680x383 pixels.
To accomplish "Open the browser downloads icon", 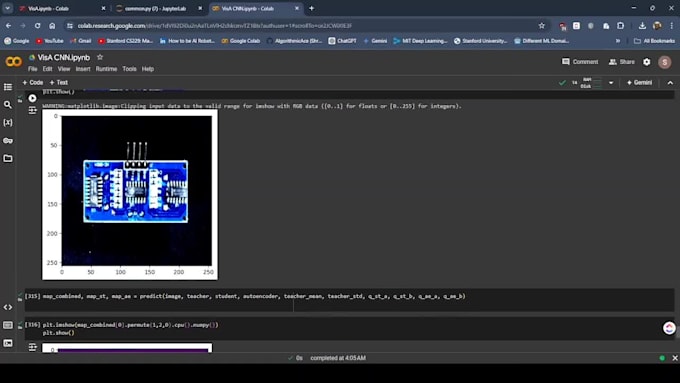I will point(642,26).
